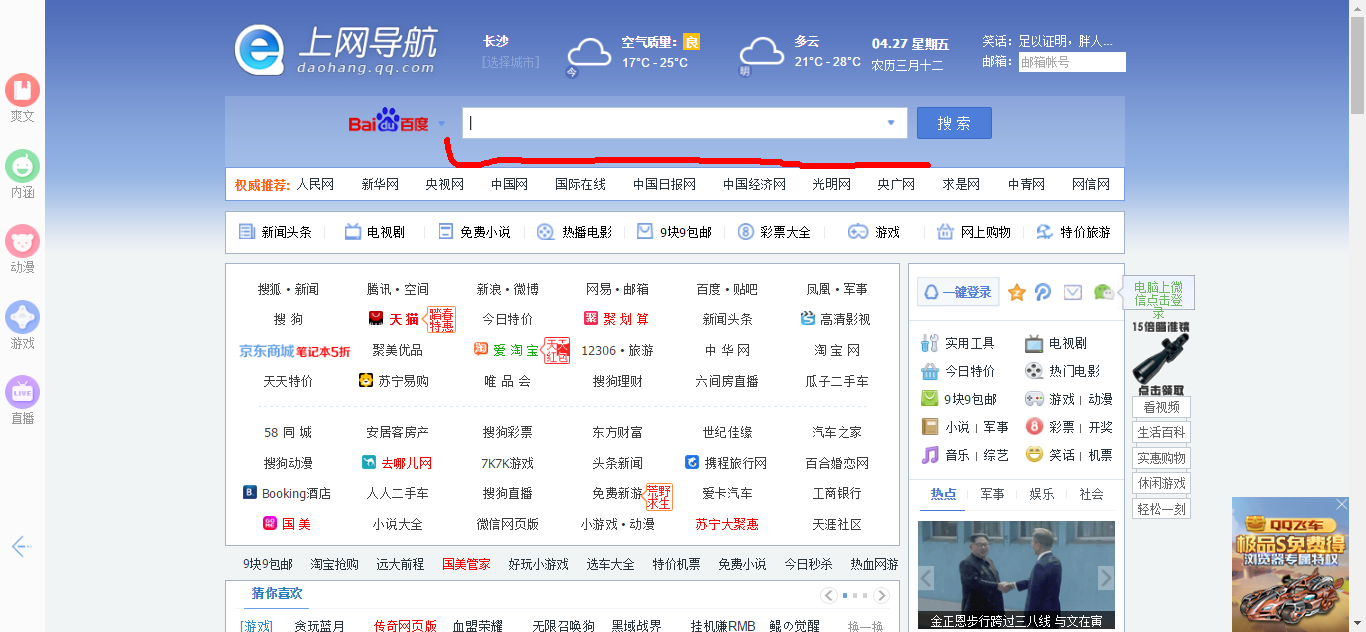
Task: Open the 工商银行 link
Action: [837, 493]
